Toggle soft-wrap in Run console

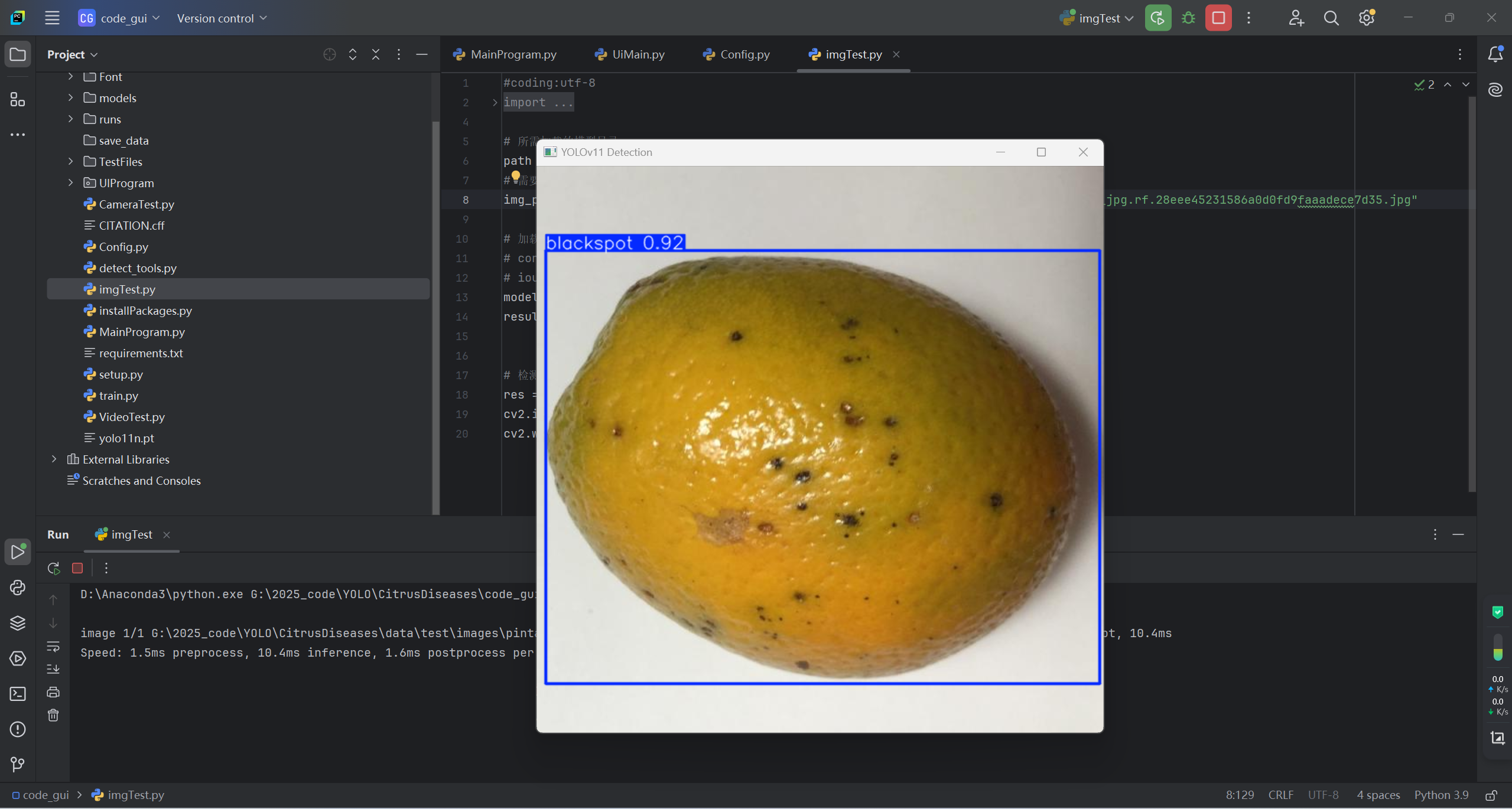(x=53, y=646)
